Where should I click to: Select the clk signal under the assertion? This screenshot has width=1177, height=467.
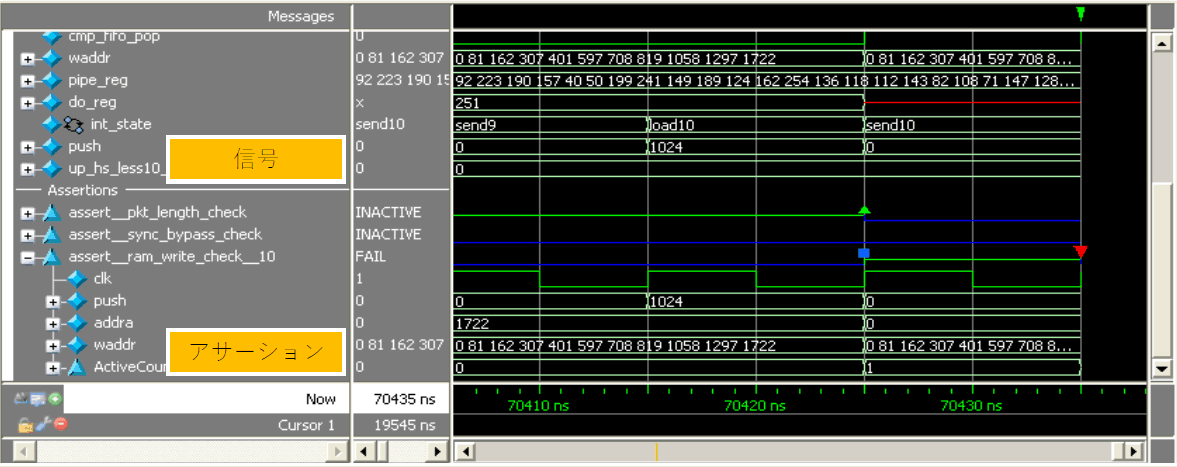coord(102,279)
